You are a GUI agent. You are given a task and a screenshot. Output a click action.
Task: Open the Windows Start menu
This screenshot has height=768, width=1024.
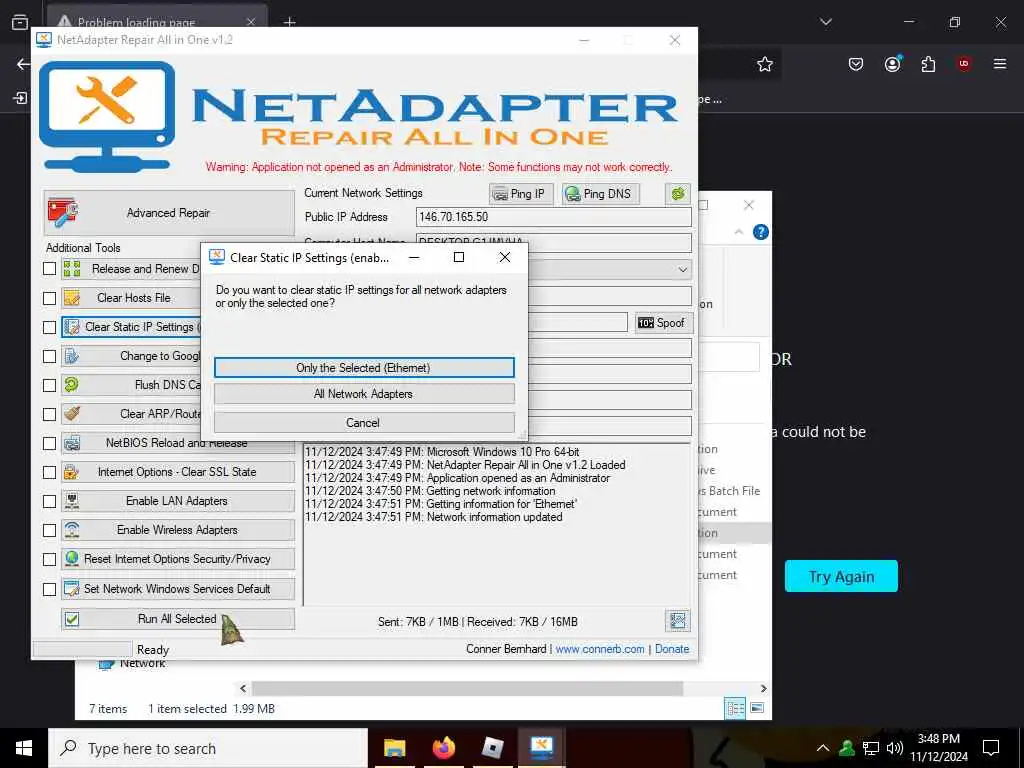(24, 748)
